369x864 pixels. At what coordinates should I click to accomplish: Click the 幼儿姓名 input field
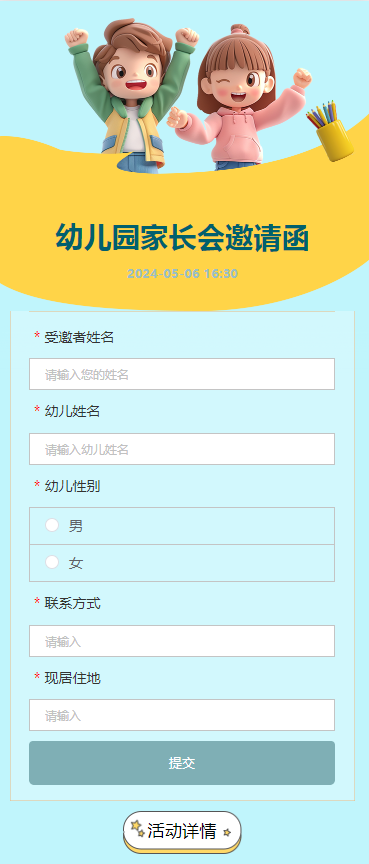[182, 449]
